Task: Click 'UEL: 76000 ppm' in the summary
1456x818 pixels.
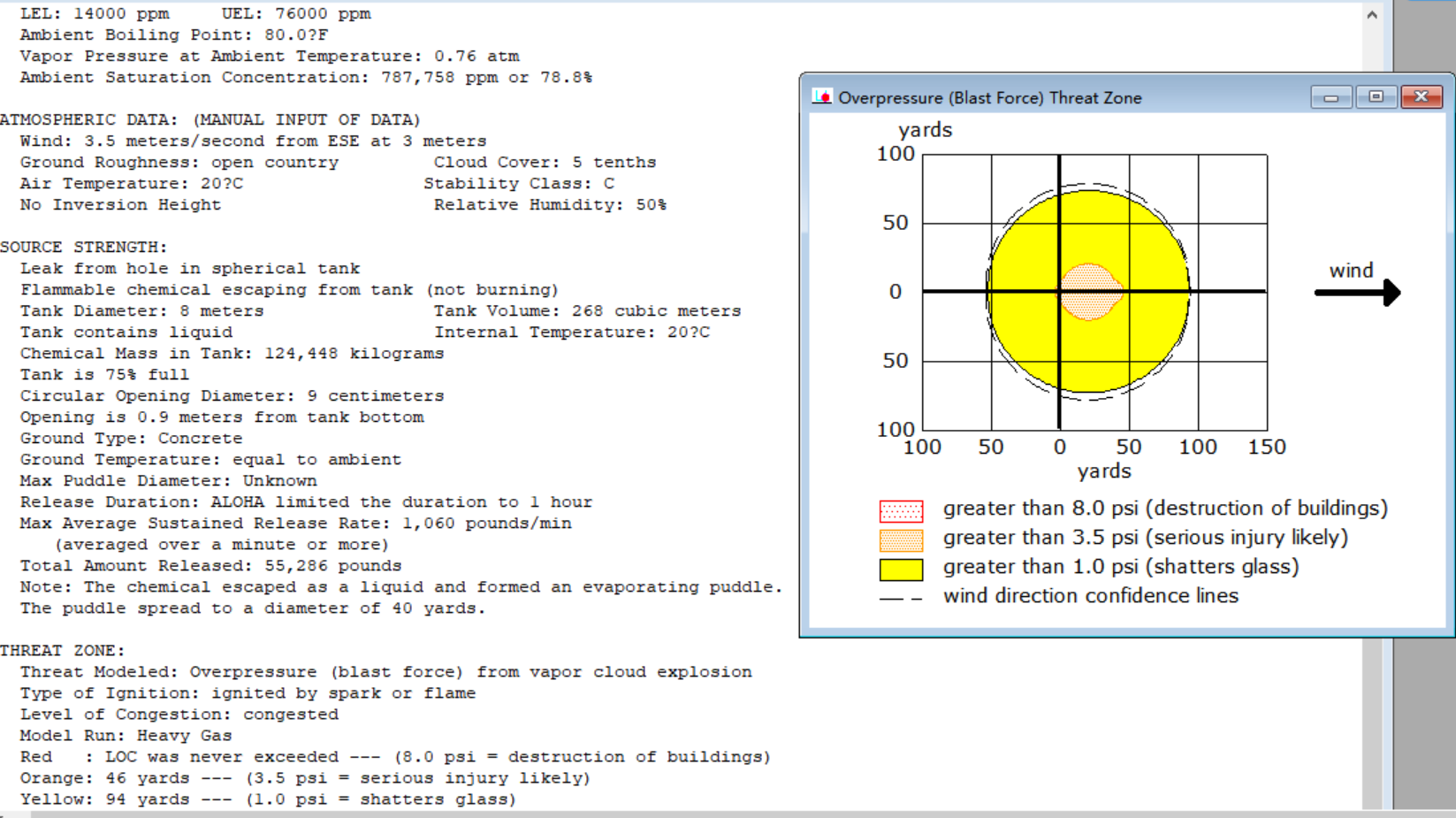Action: pos(296,14)
